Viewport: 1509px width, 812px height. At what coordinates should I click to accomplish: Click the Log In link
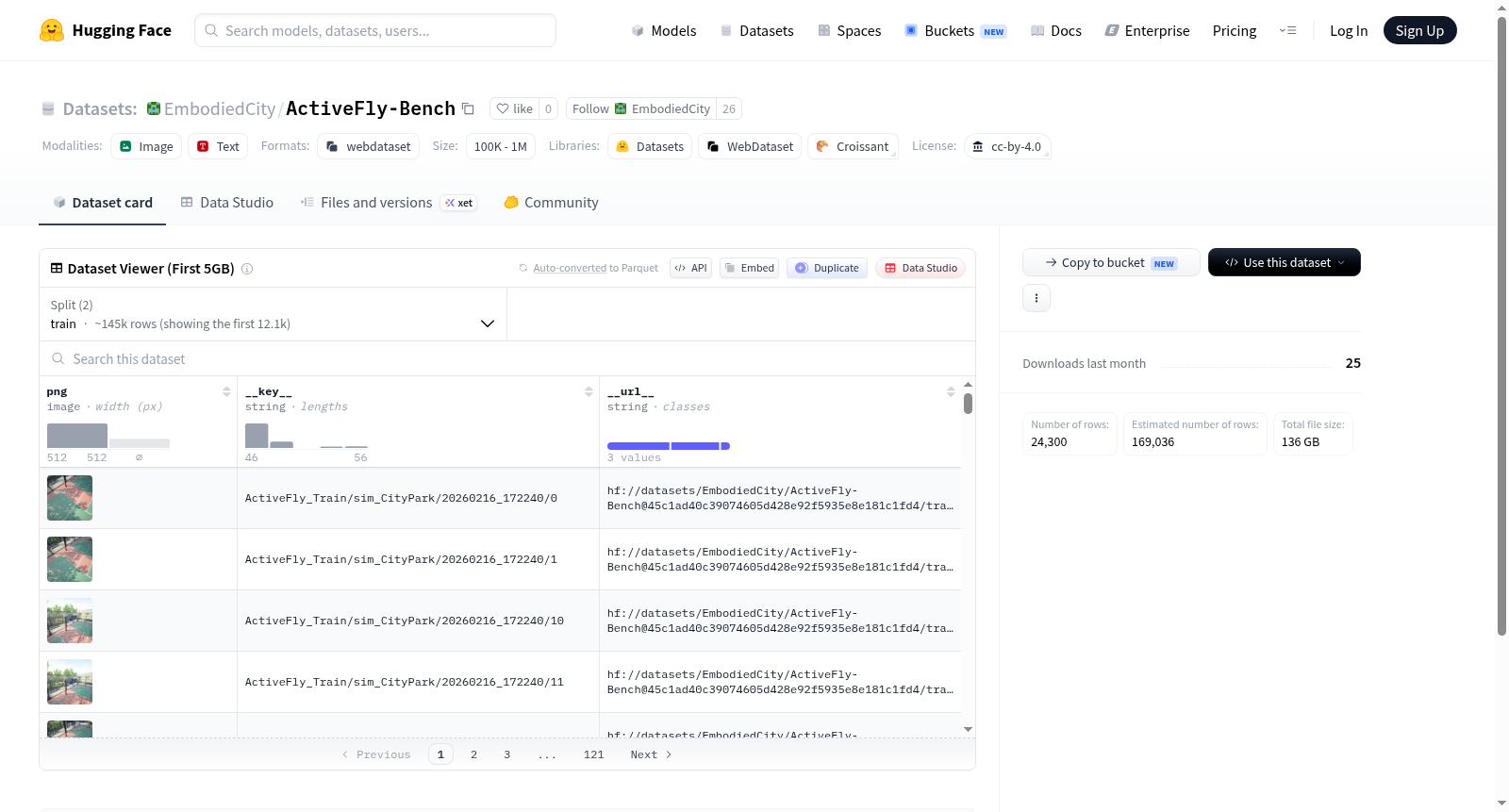1349,30
